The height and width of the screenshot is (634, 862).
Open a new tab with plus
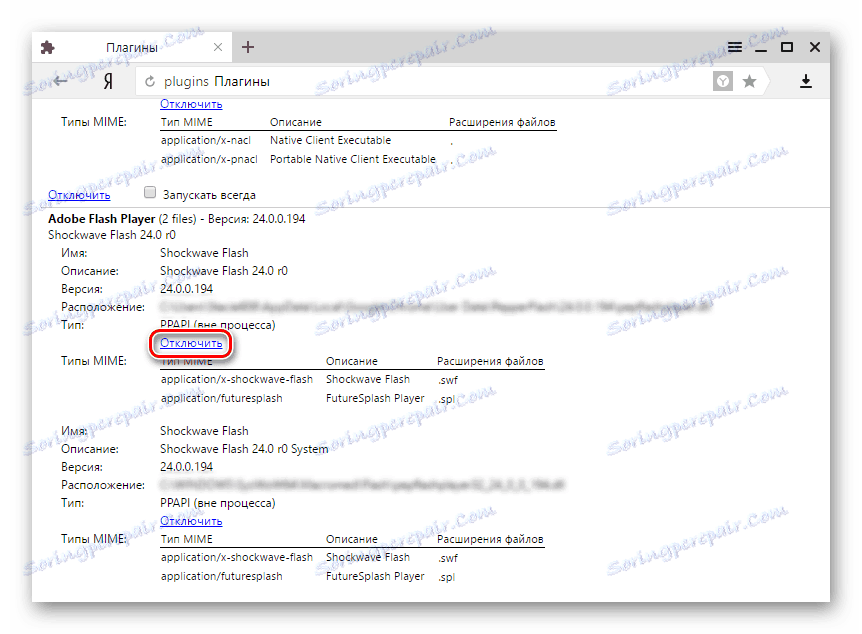tap(248, 47)
